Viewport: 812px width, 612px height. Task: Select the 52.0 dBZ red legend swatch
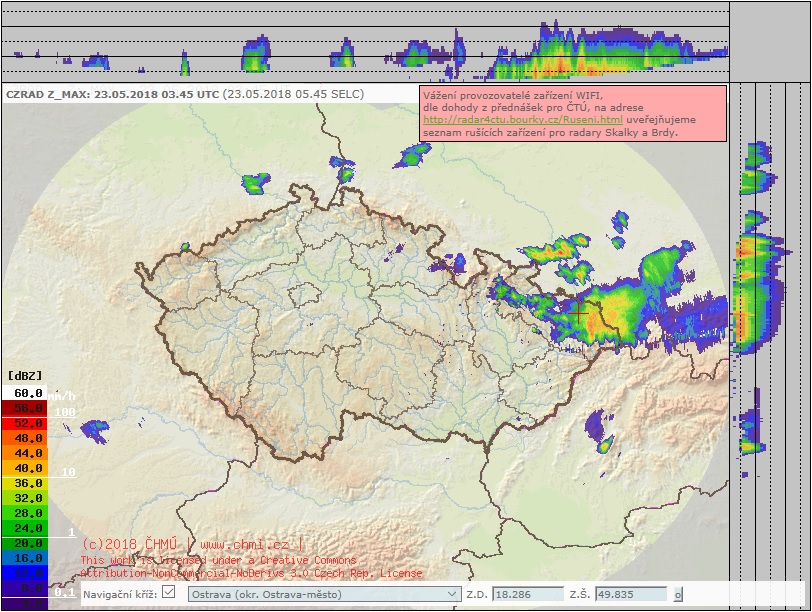pyautogui.click(x=27, y=423)
